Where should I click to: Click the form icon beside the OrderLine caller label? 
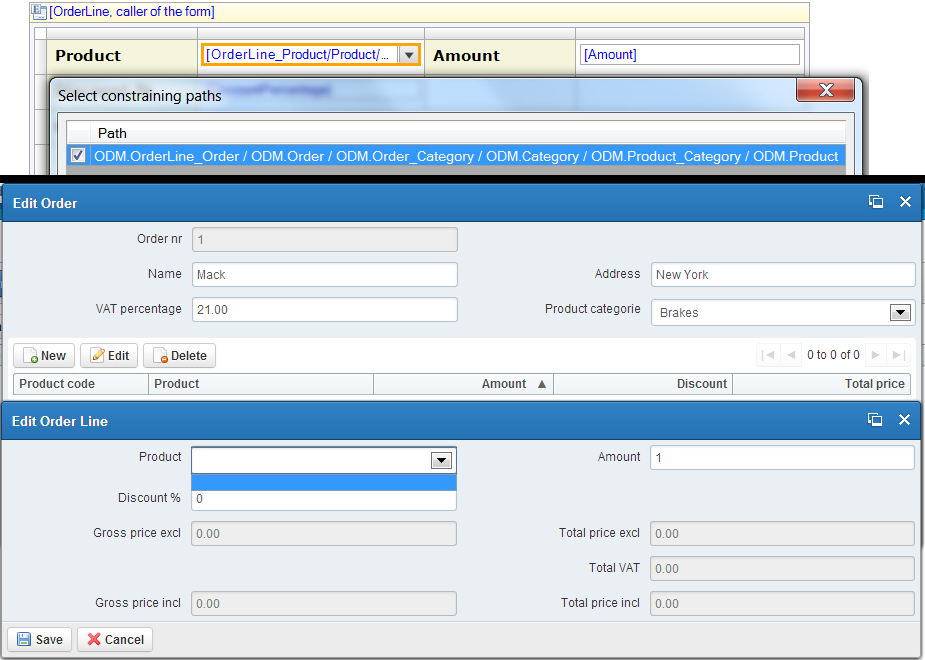(x=36, y=12)
